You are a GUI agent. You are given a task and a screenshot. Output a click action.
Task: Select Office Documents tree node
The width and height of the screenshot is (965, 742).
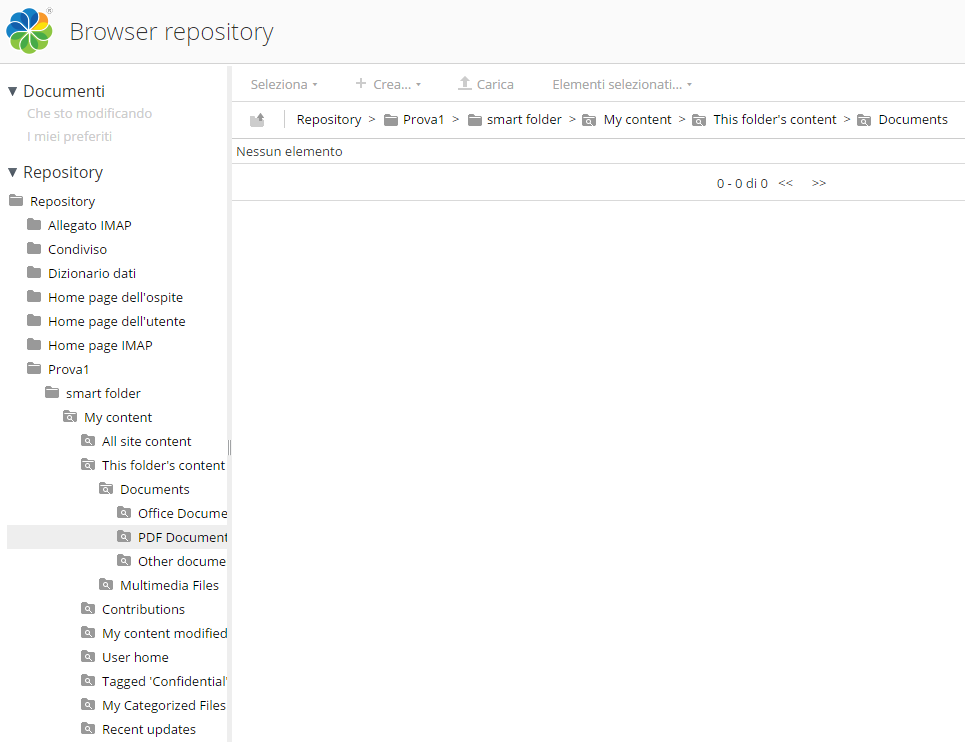coord(182,513)
